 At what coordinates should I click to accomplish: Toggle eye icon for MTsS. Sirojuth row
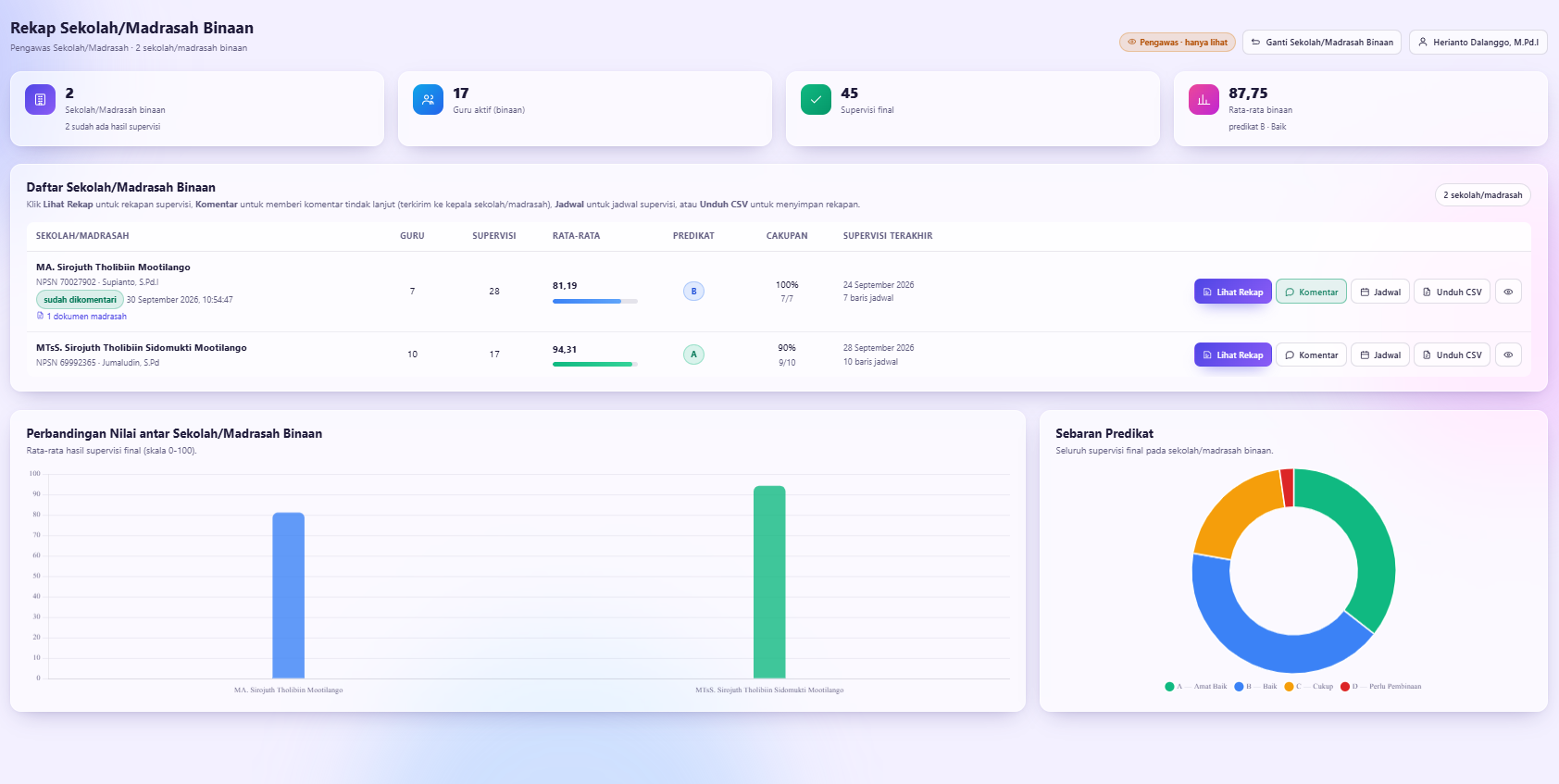click(1508, 355)
